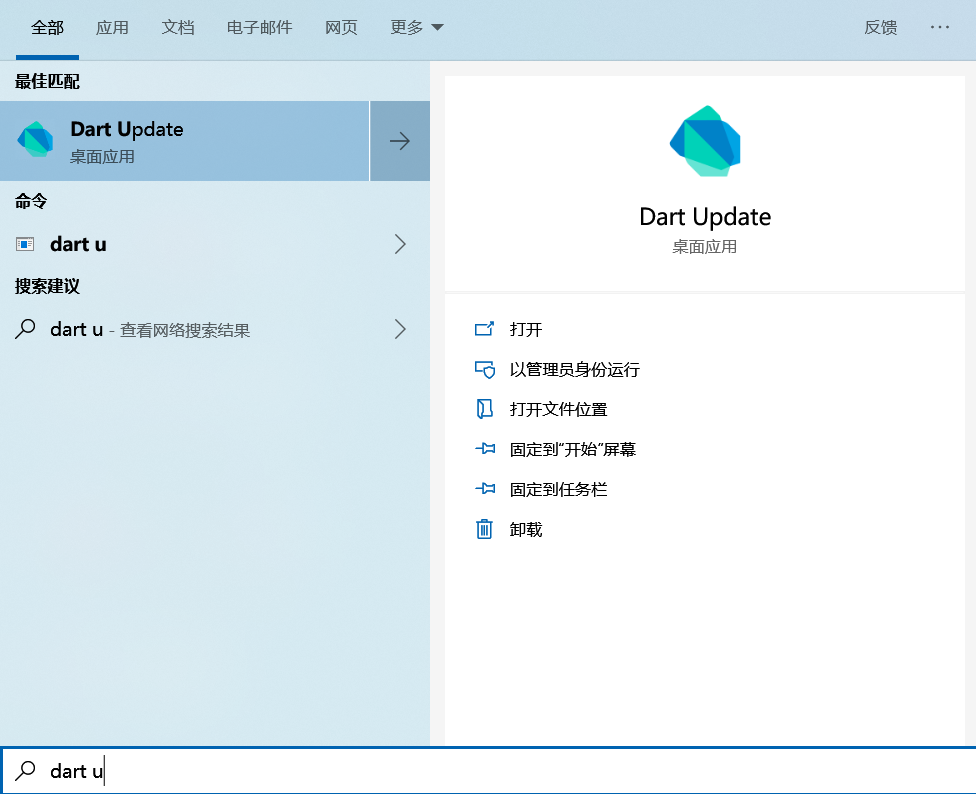
Task: Switch to the 应用 tab
Action: [x=112, y=27]
